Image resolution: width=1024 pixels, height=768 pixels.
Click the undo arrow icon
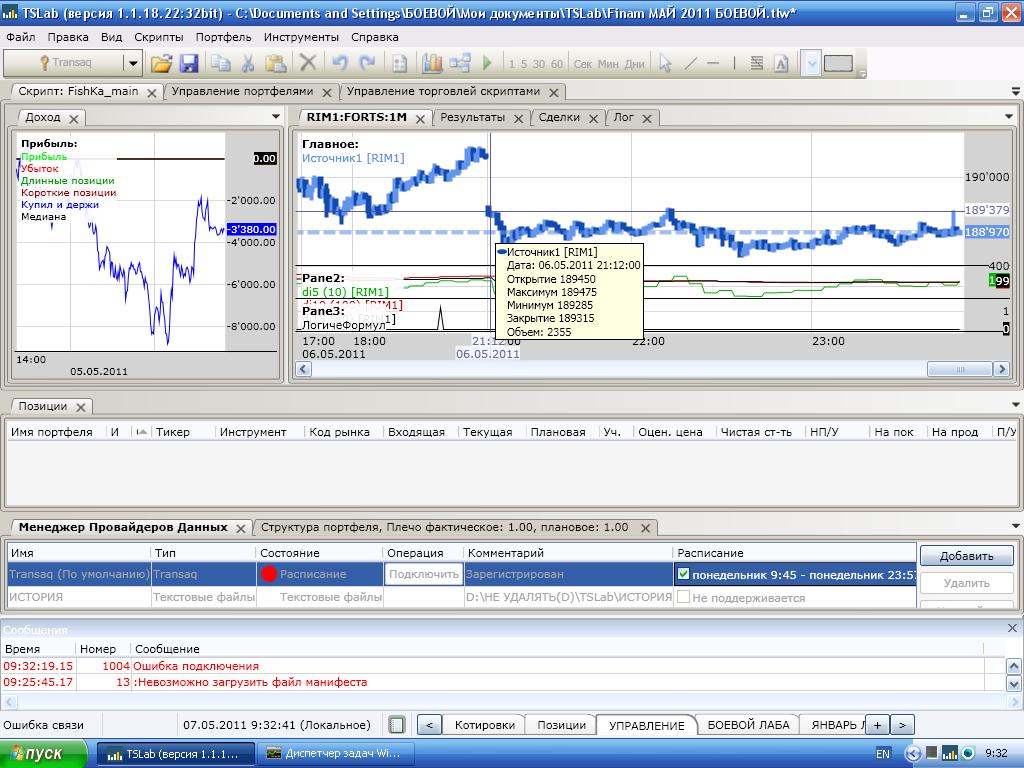339,63
